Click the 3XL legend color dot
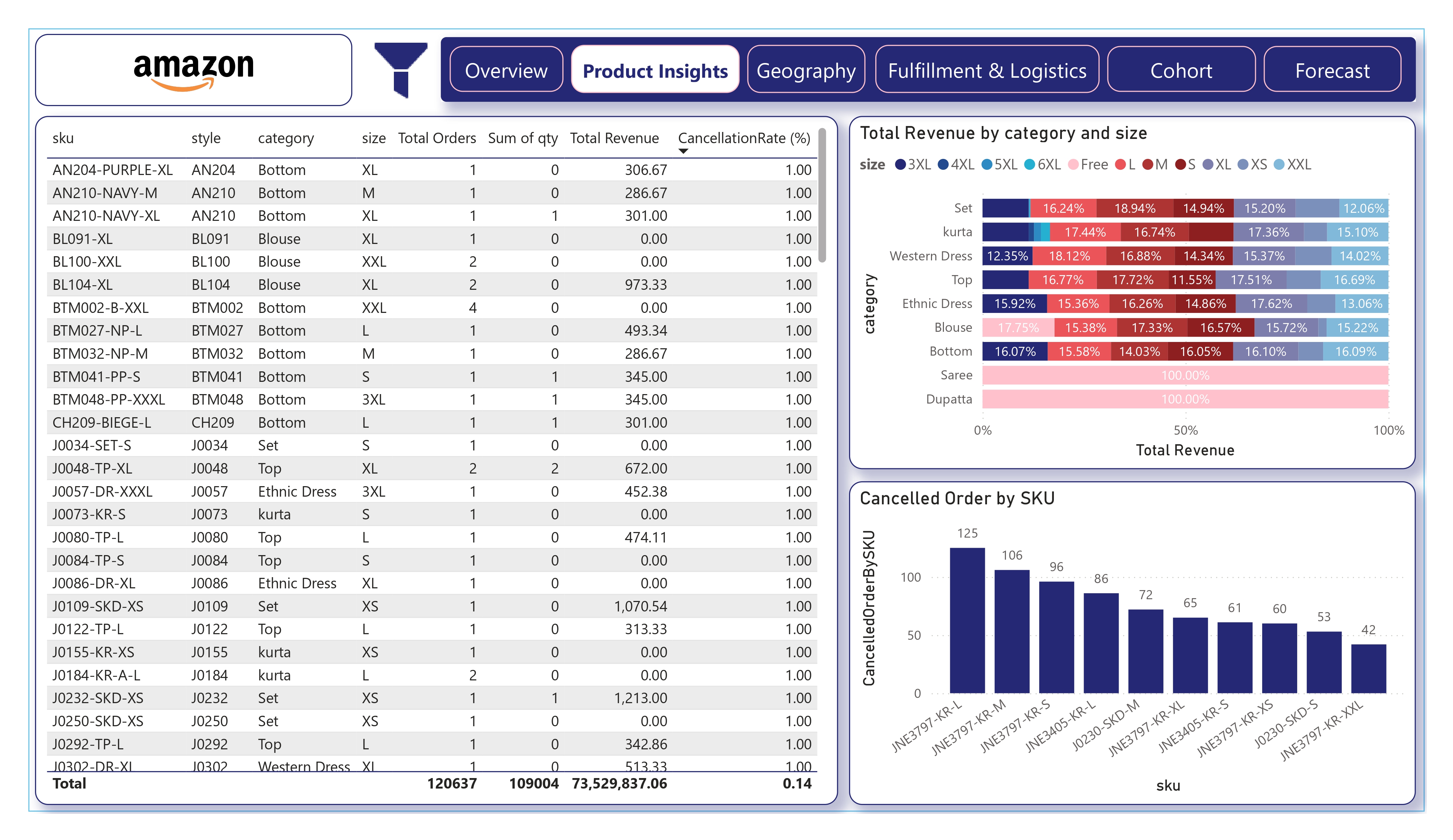The height and width of the screenshot is (840, 1453). tap(900, 165)
